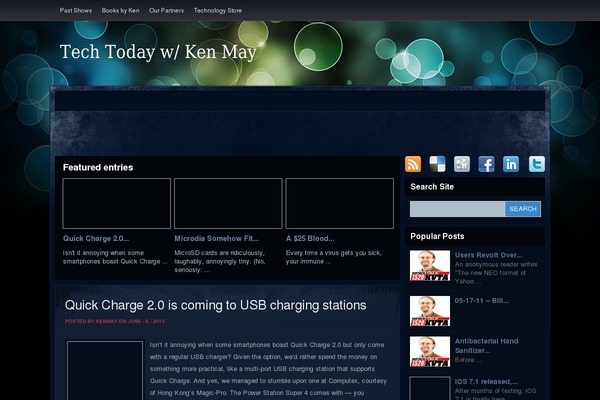The width and height of the screenshot is (600, 400).
Task: Open the popular post Users Revolt Over...
Action: pyautogui.click(x=488, y=255)
